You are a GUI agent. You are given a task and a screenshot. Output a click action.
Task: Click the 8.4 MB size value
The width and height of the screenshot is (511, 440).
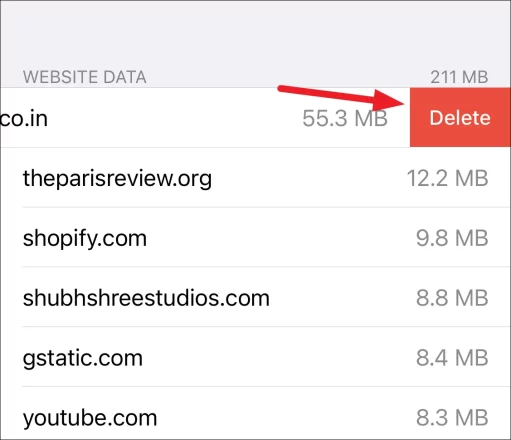pyautogui.click(x=452, y=358)
